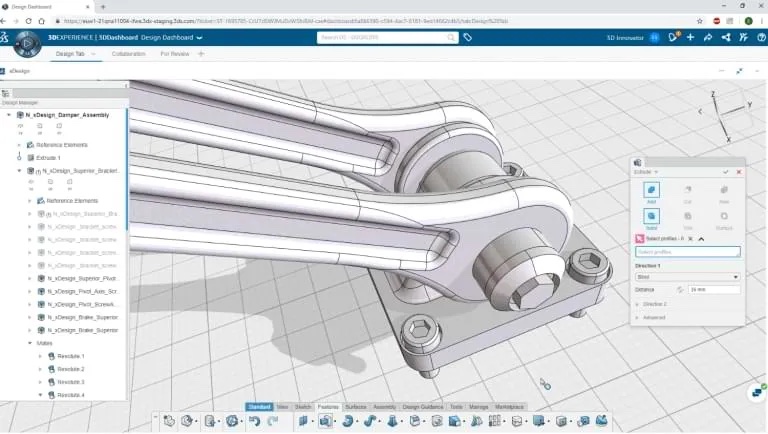The image size is (768, 434).
Task: Expand the N_xDesign_Superior_Pivot tree item
Action: coord(29,278)
